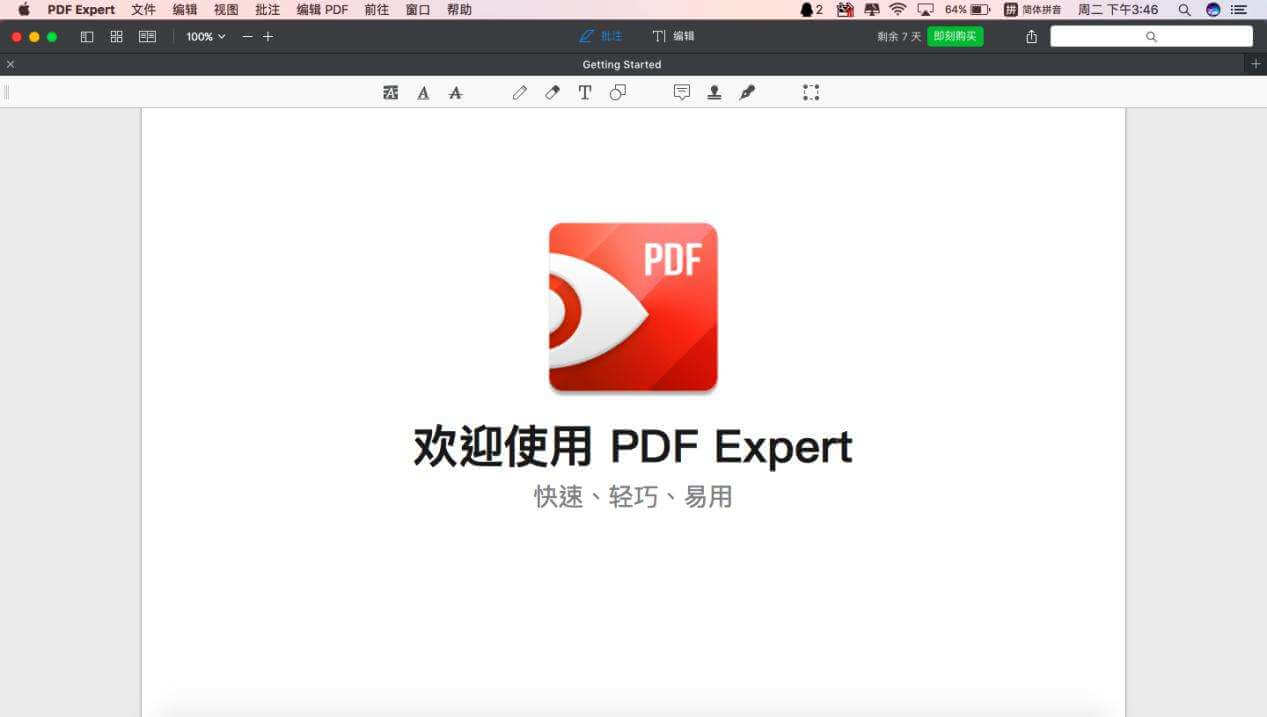Click the battery 64% indicator
This screenshot has width=1267, height=717.
[968, 9]
